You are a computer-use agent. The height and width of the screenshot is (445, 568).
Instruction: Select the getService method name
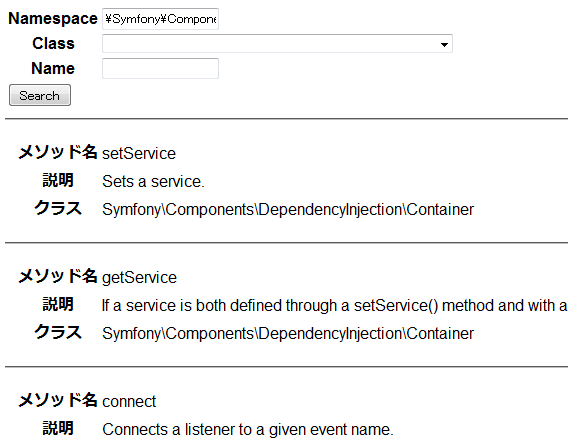click(x=139, y=278)
